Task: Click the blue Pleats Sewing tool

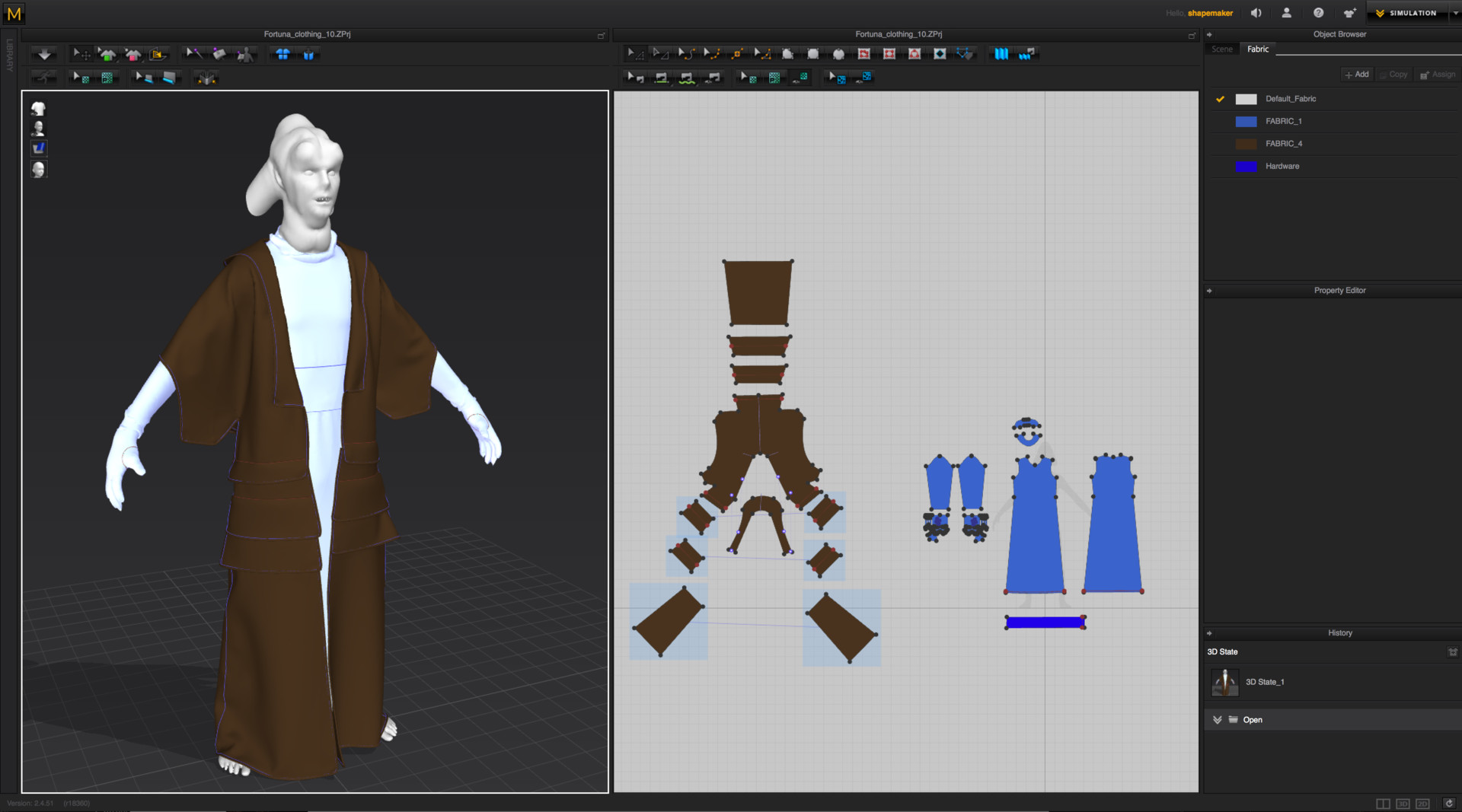Action: pos(1026,53)
